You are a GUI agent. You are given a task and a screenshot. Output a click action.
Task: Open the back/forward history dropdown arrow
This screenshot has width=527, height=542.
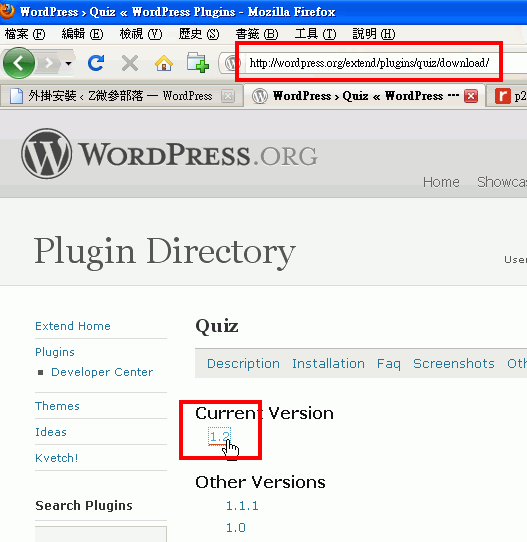[68, 63]
